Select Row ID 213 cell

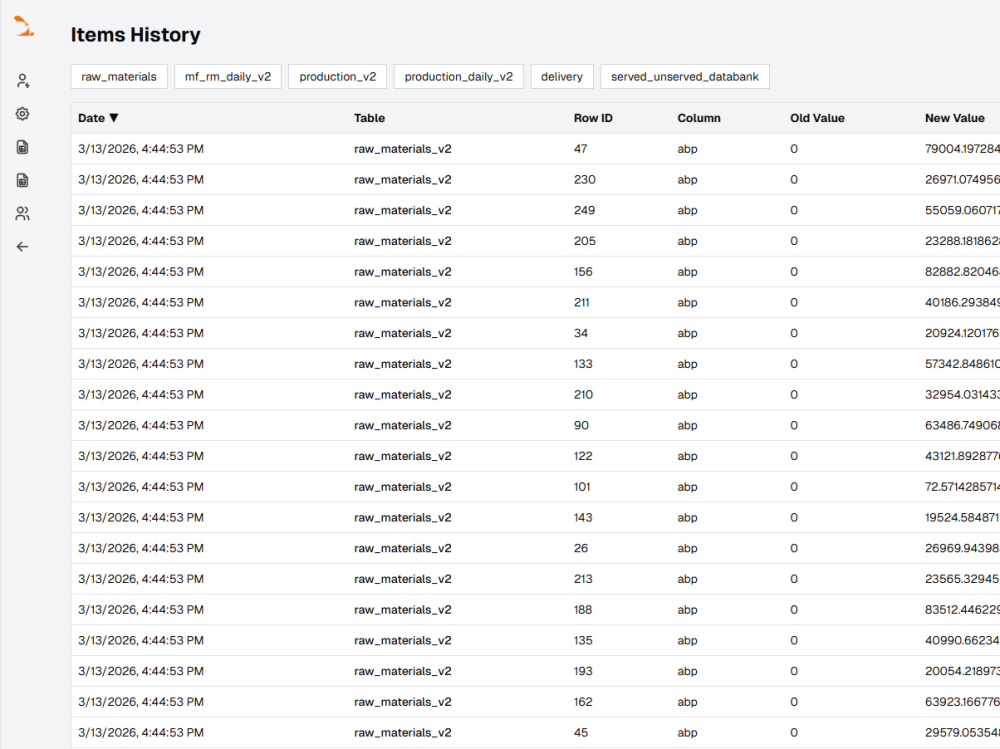583,579
